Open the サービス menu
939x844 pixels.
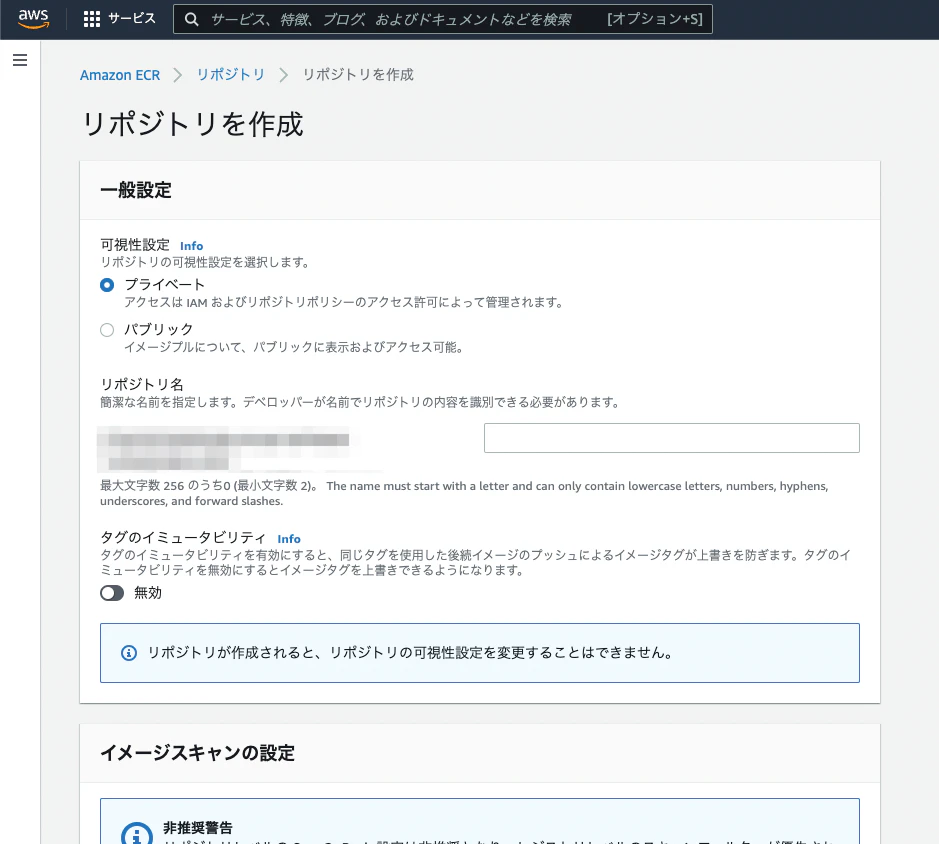(132, 19)
